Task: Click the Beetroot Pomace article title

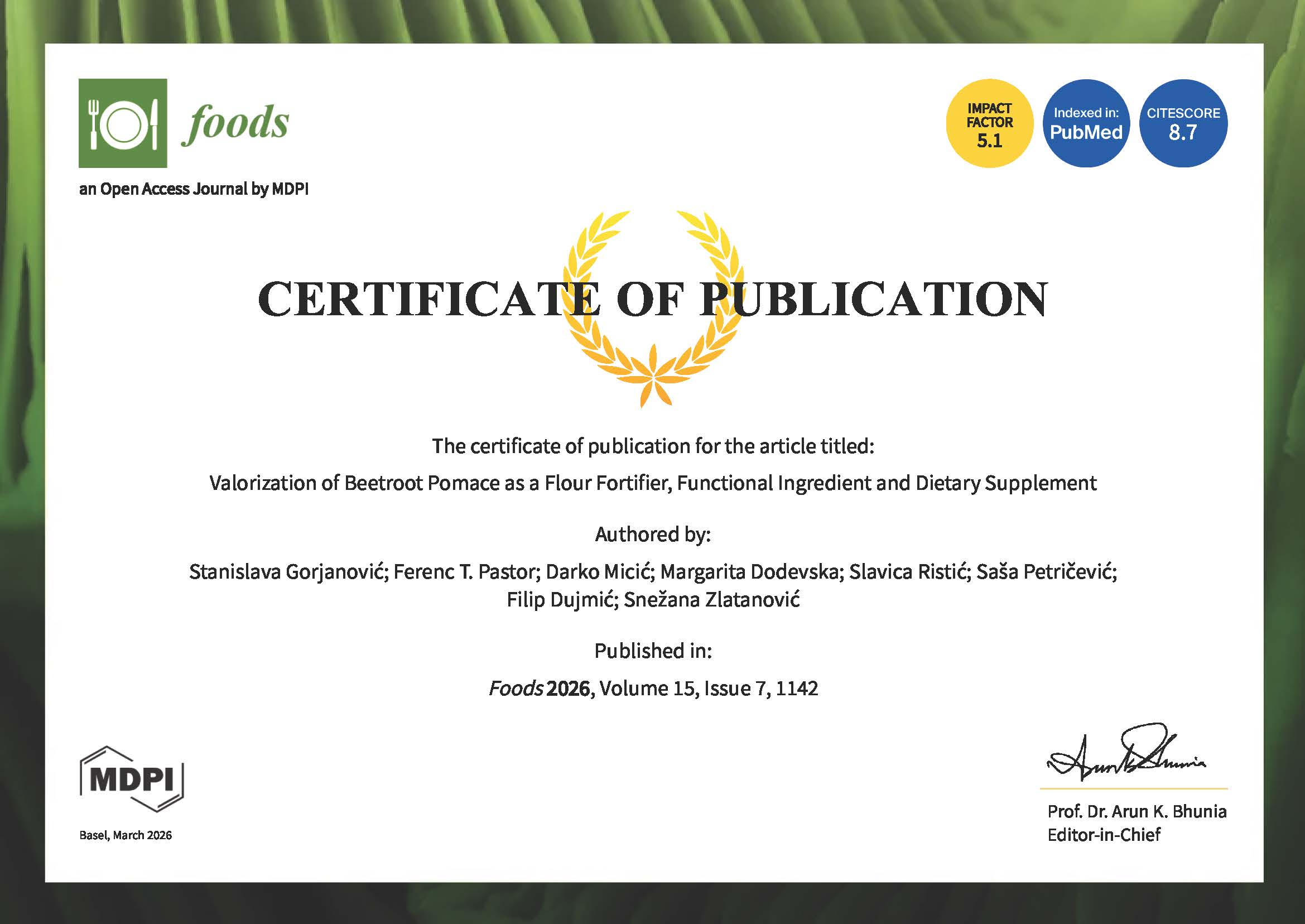Action: click(653, 483)
